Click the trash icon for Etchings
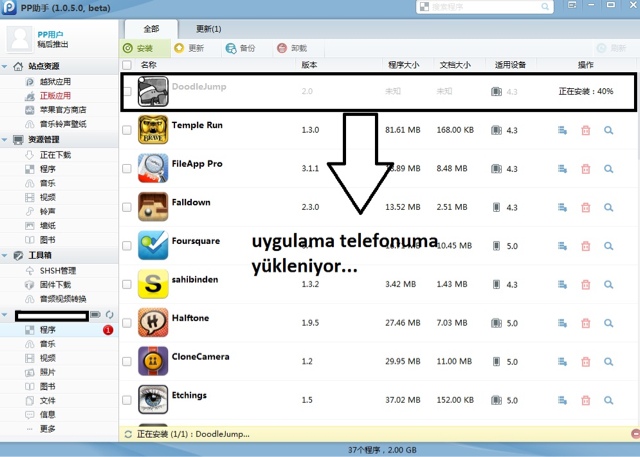The image size is (640, 457). 586,400
